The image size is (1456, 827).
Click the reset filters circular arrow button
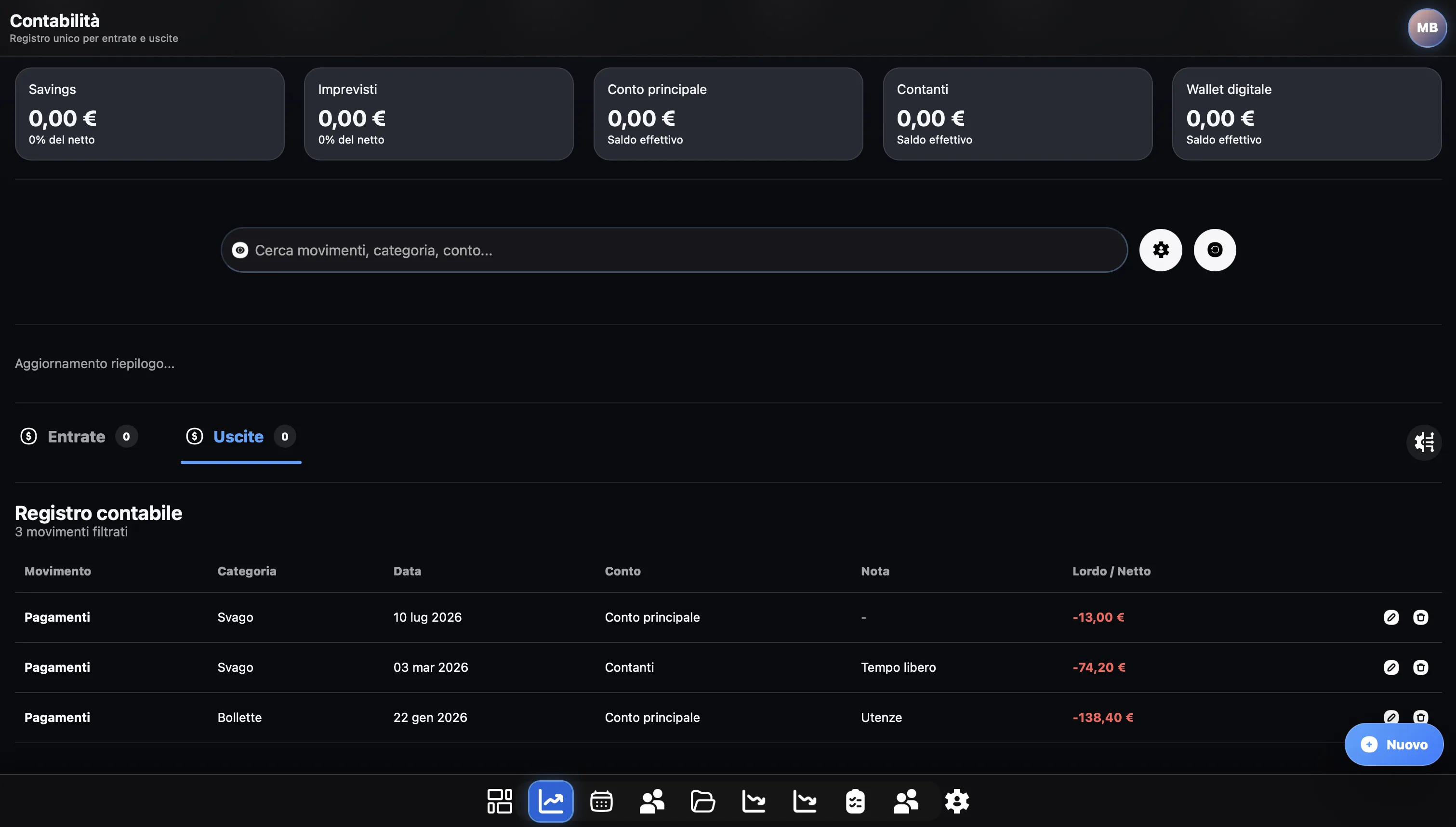coord(1215,250)
